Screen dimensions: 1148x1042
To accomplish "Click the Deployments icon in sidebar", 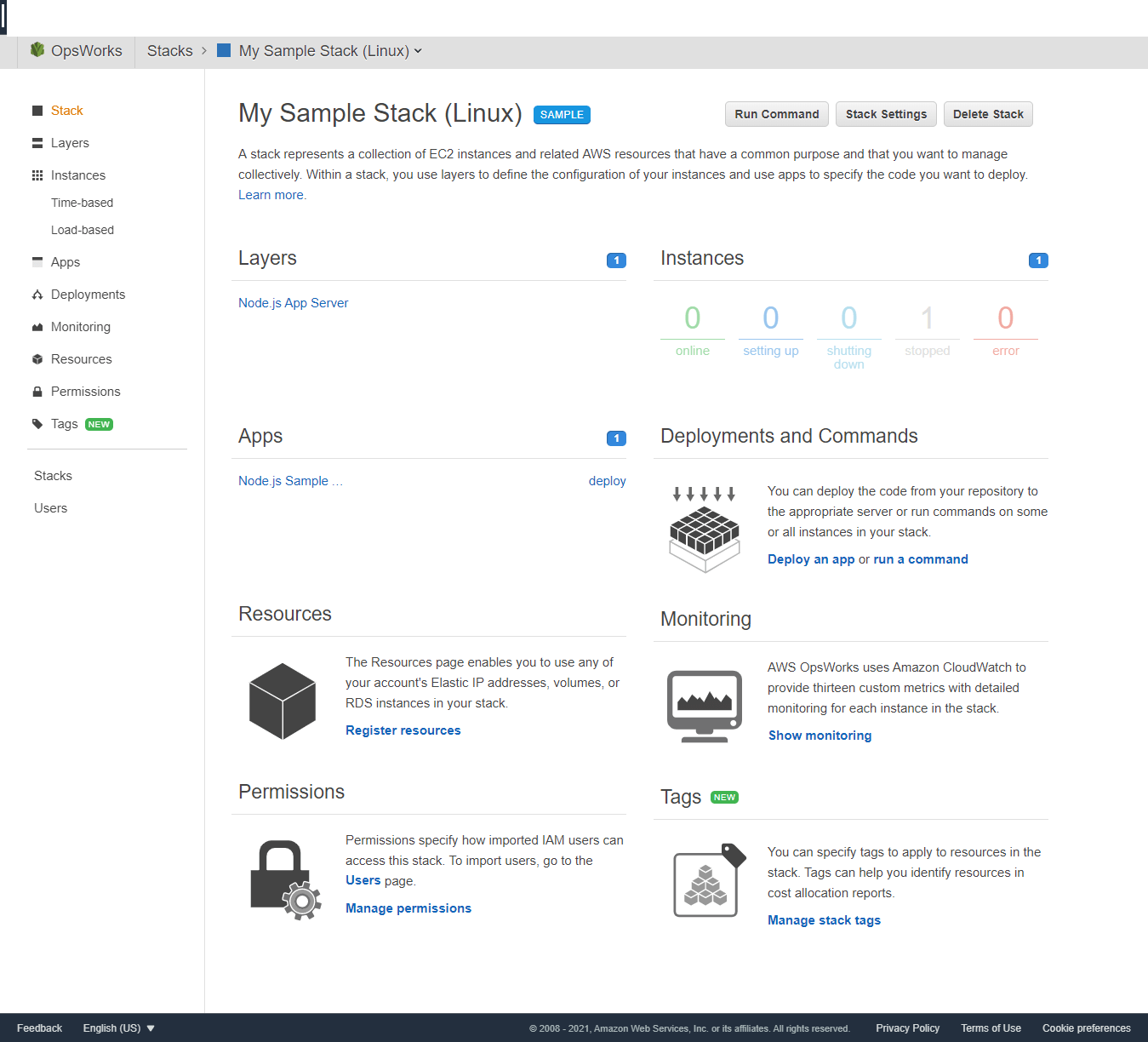I will pyautogui.click(x=37, y=295).
